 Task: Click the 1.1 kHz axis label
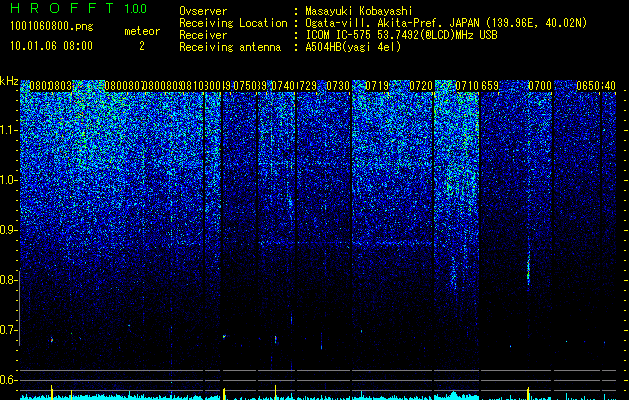point(9,130)
